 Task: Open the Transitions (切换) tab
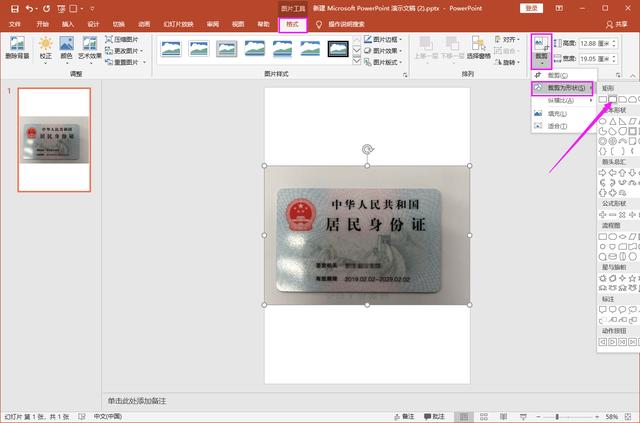coord(118,24)
